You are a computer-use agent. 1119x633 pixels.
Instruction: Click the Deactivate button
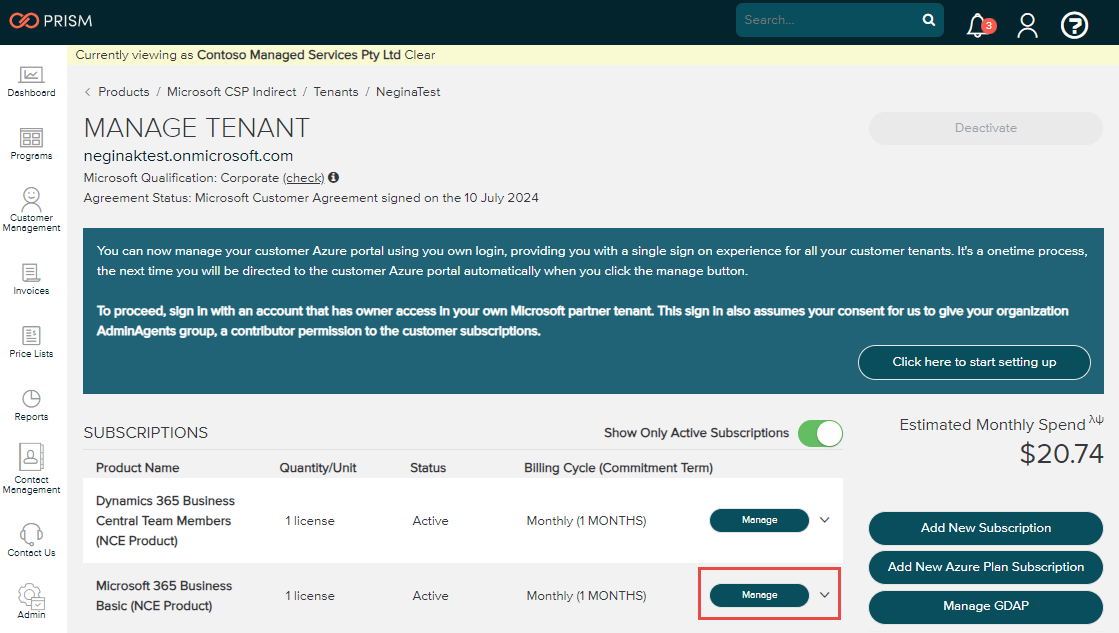coord(986,128)
